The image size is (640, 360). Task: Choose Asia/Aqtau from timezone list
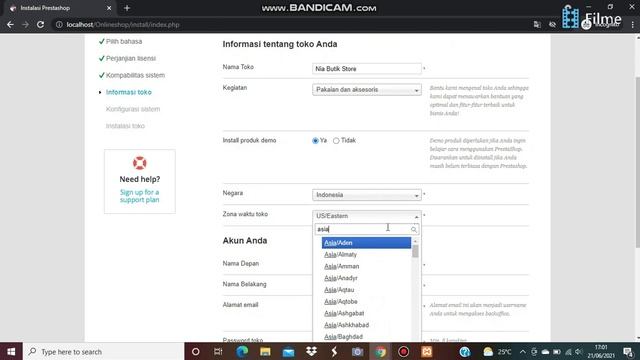(366, 290)
